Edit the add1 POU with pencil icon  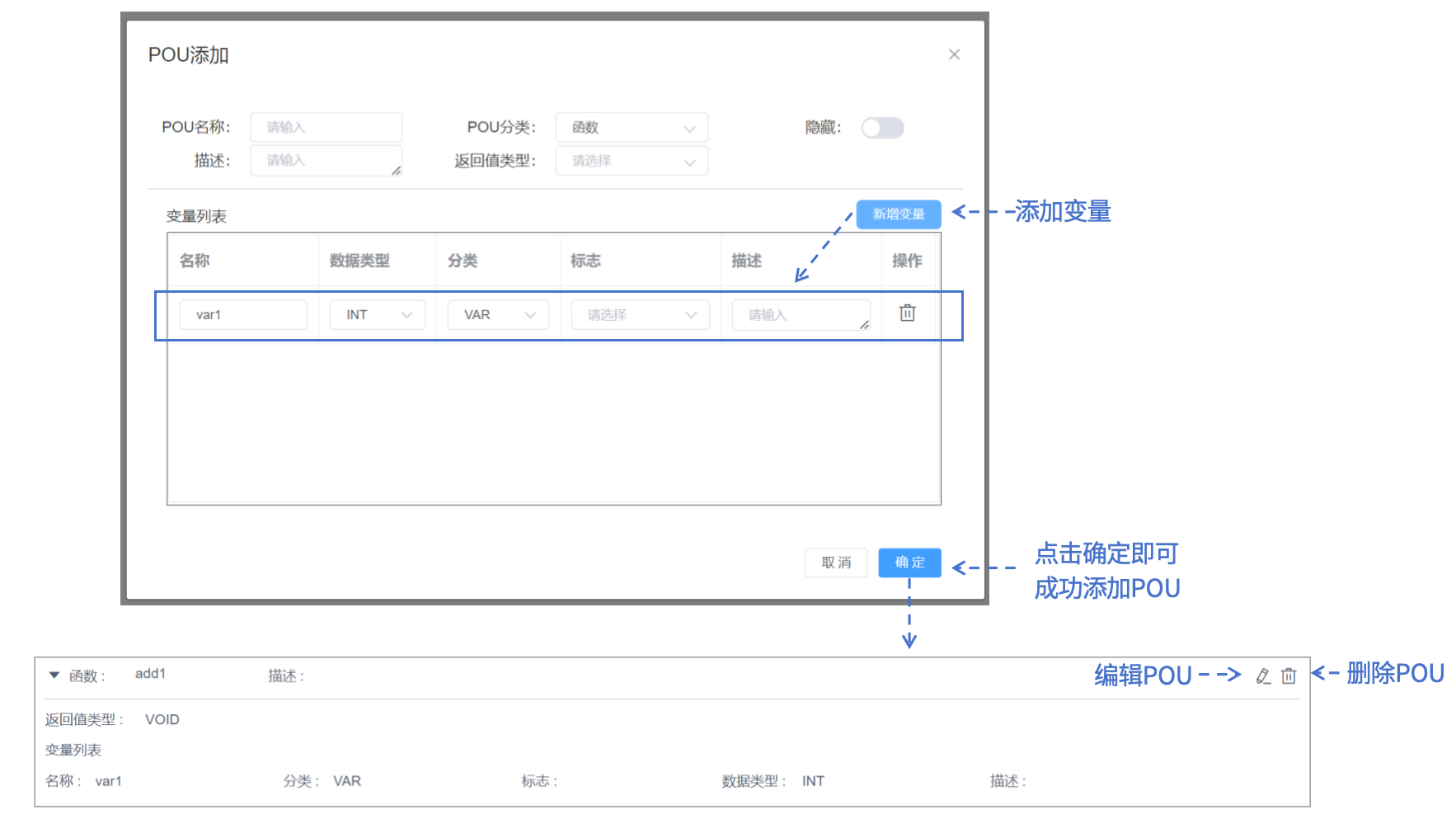pyautogui.click(x=1263, y=676)
